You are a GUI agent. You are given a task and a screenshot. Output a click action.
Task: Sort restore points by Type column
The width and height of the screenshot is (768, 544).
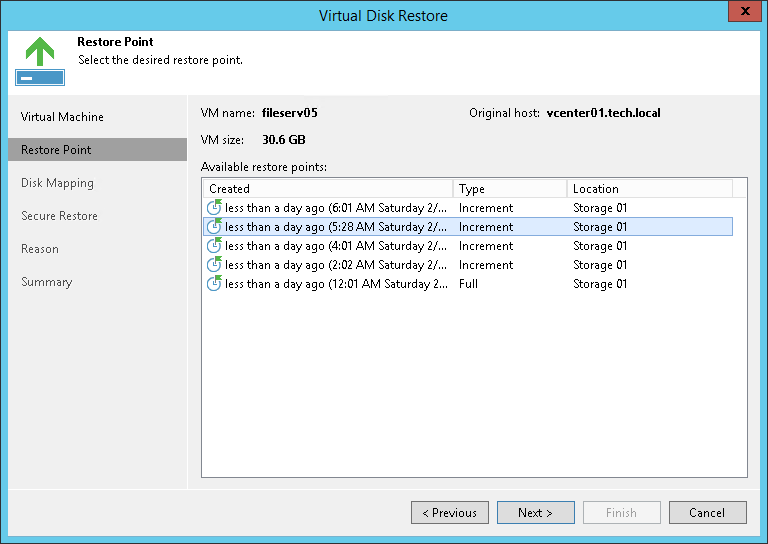pos(509,189)
